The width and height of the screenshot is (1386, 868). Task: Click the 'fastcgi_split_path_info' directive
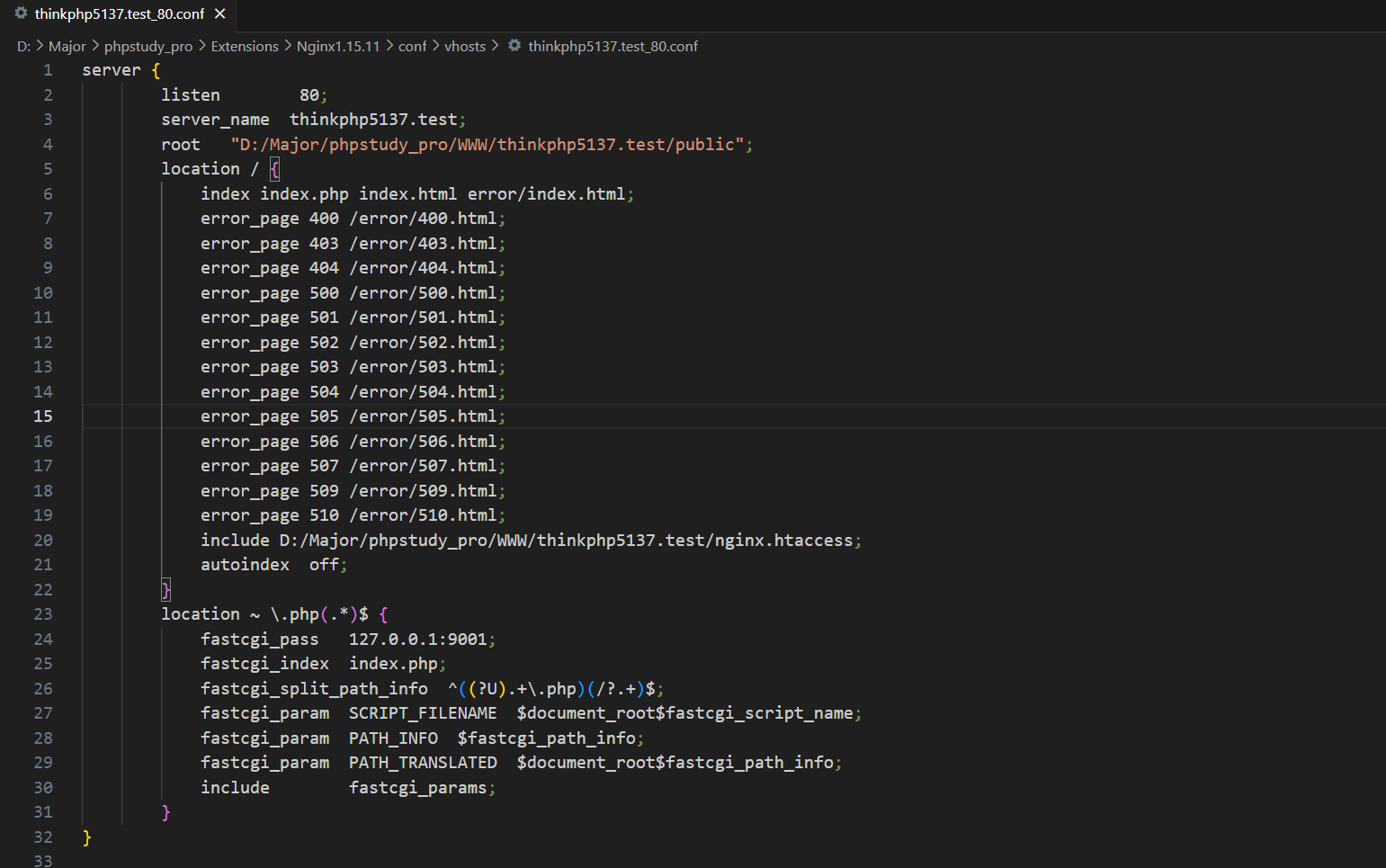pyautogui.click(x=314, y=689)
